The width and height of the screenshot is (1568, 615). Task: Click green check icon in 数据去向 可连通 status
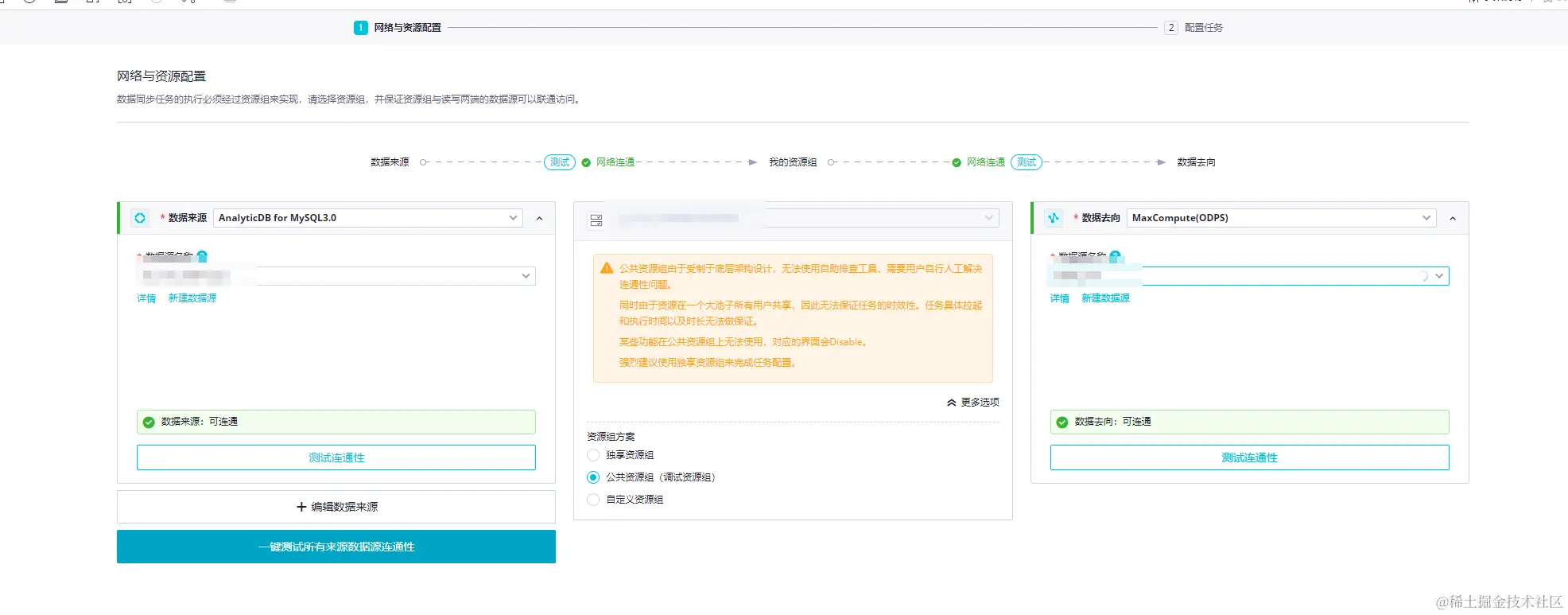point(1062,422)
